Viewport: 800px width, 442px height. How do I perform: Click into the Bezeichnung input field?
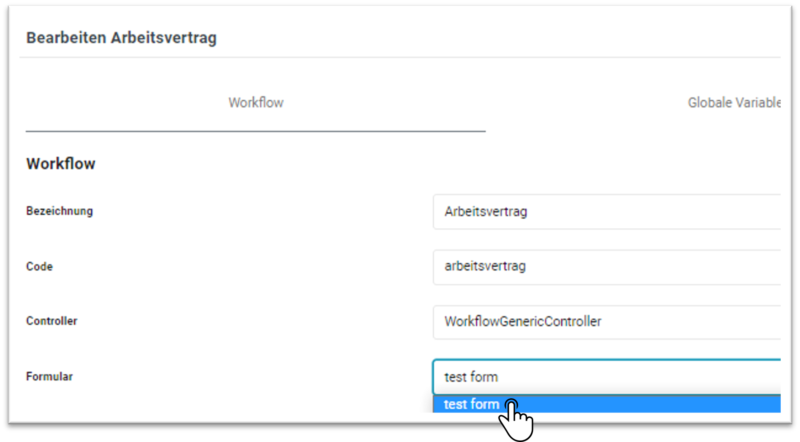point(607,211)
